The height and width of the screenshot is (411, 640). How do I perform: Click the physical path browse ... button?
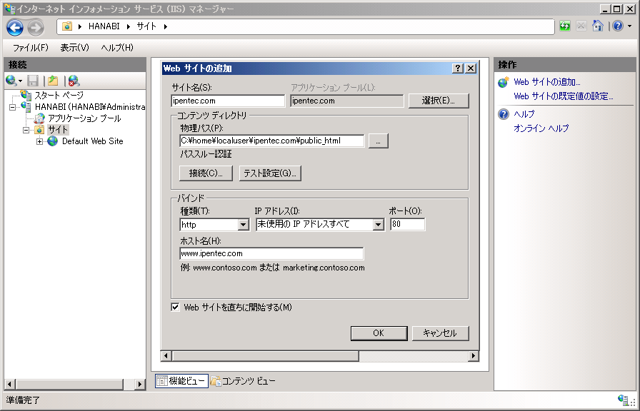click(378, 141)
